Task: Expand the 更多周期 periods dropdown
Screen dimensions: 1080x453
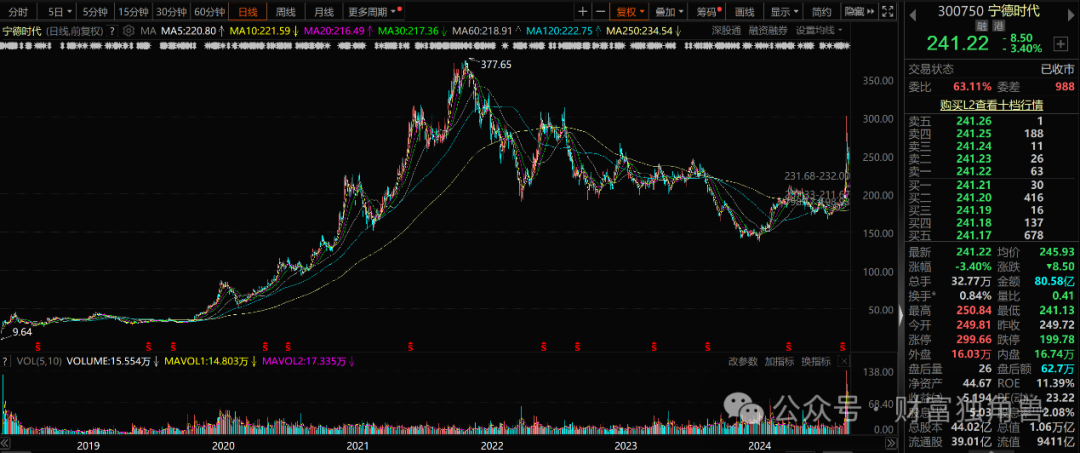Action: (371, 12)
